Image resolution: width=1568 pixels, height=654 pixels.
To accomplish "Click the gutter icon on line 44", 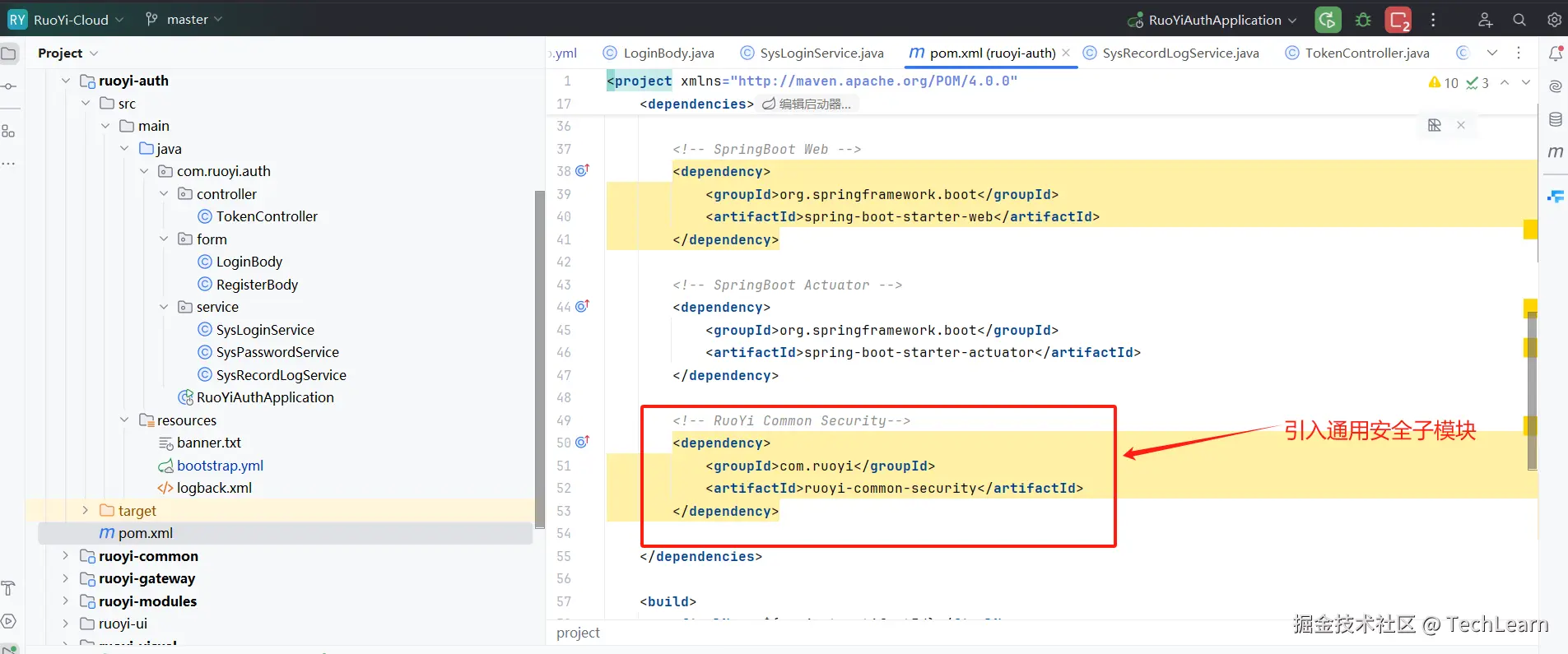I will pyautogui.click(x=582, y=306).
